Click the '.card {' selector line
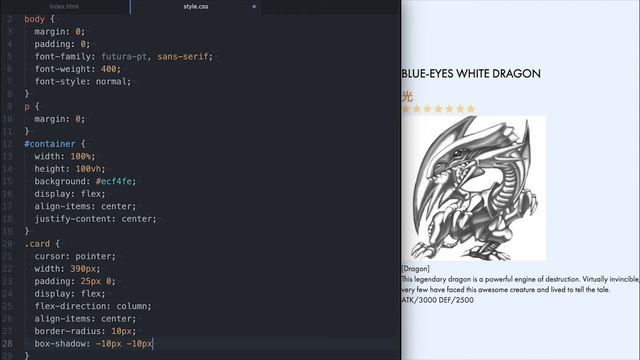 pos(42,244)
